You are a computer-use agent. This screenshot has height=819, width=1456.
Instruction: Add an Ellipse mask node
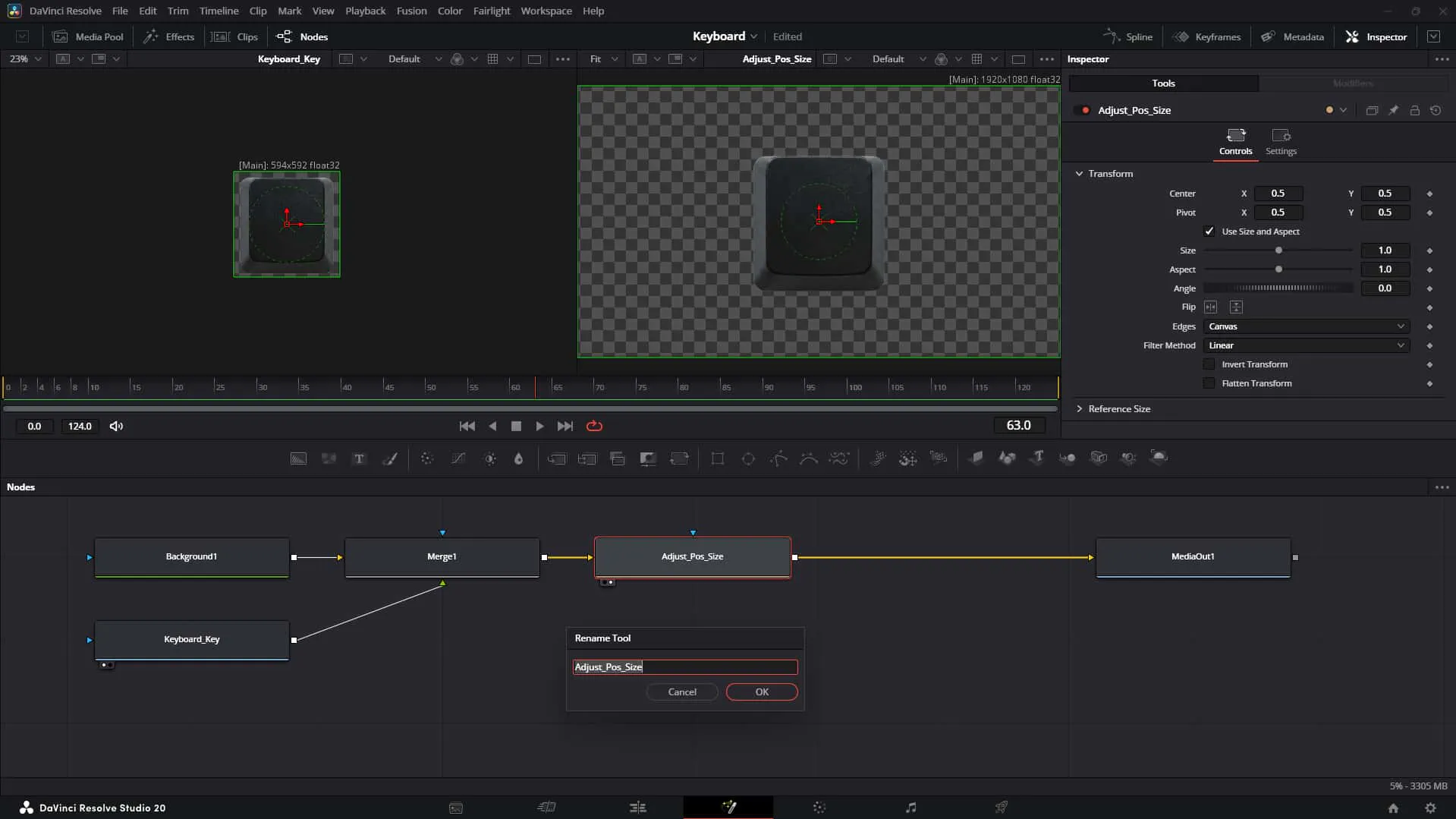[x=748, y=458]
